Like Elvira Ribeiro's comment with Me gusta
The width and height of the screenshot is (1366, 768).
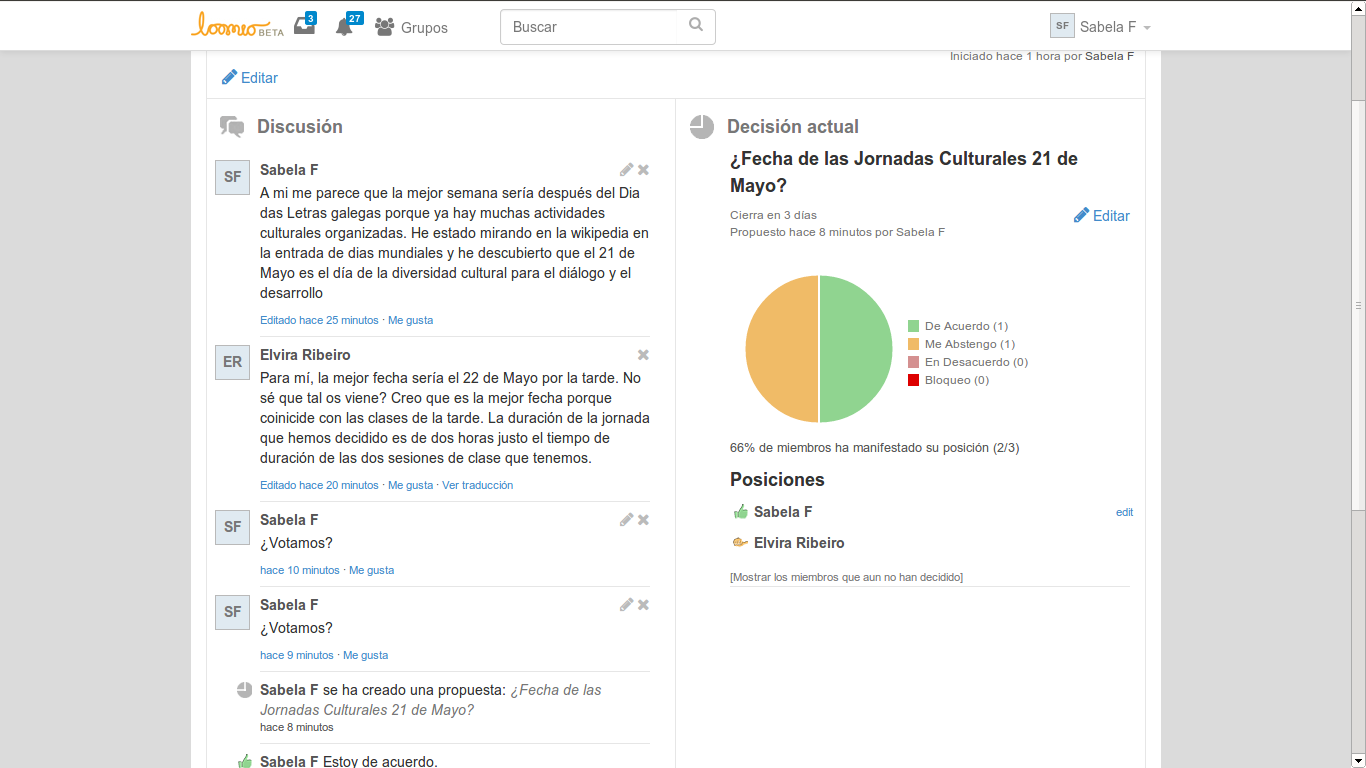point(410,485)
